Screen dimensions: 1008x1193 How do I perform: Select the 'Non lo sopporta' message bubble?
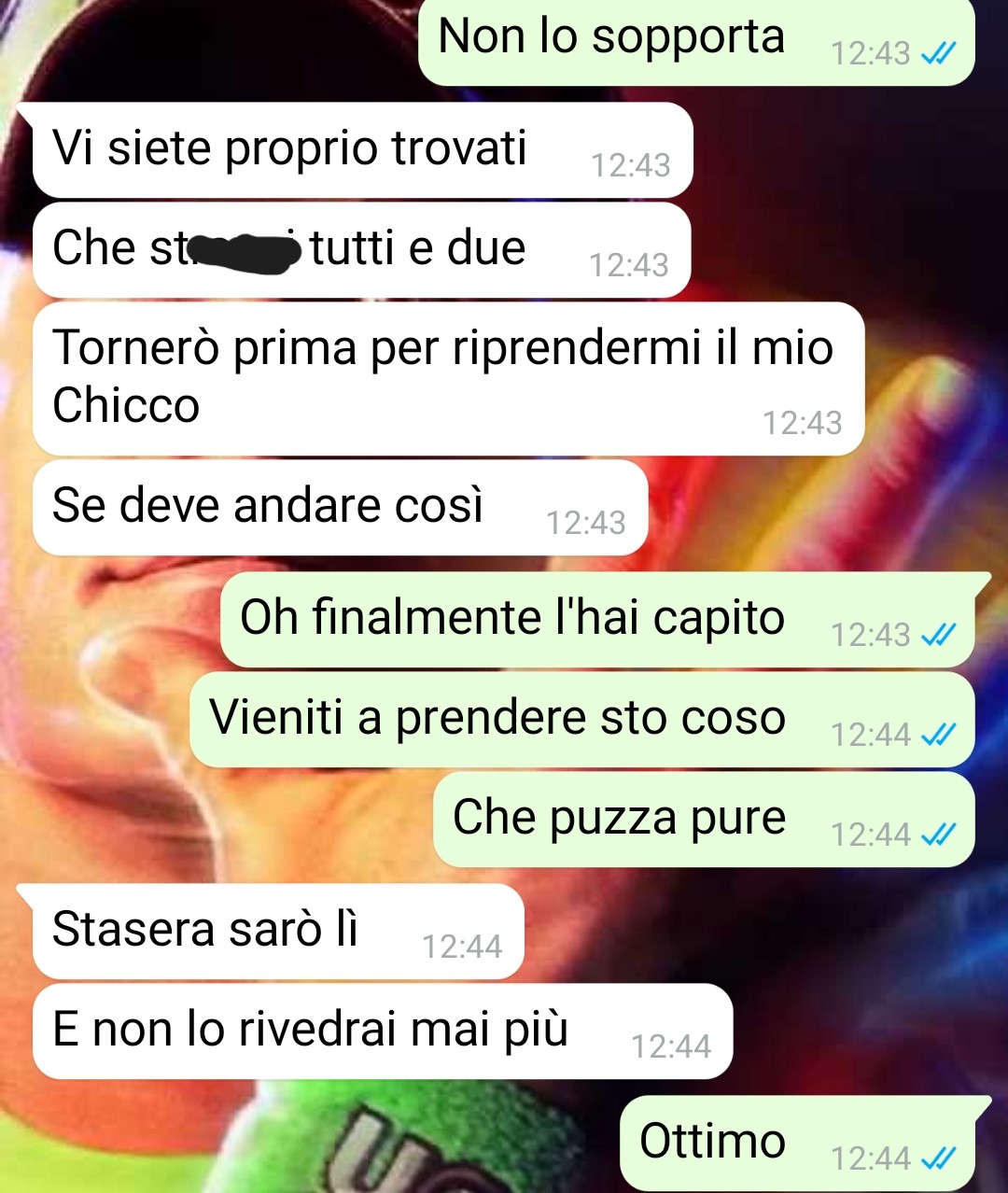tap(696, 41)
